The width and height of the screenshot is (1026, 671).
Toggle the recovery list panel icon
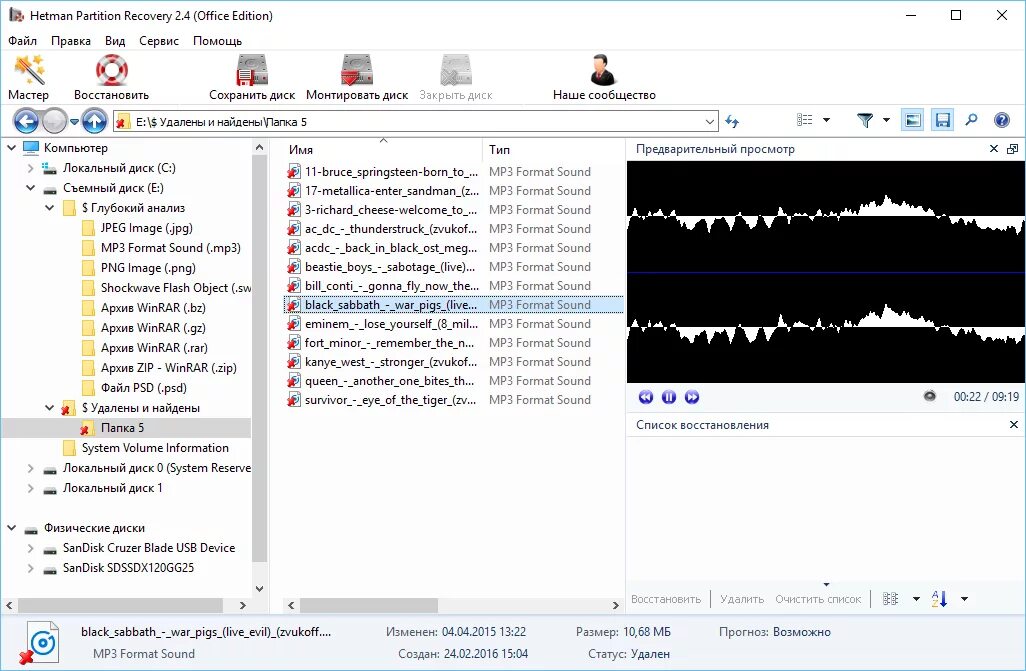coord(942,120)
